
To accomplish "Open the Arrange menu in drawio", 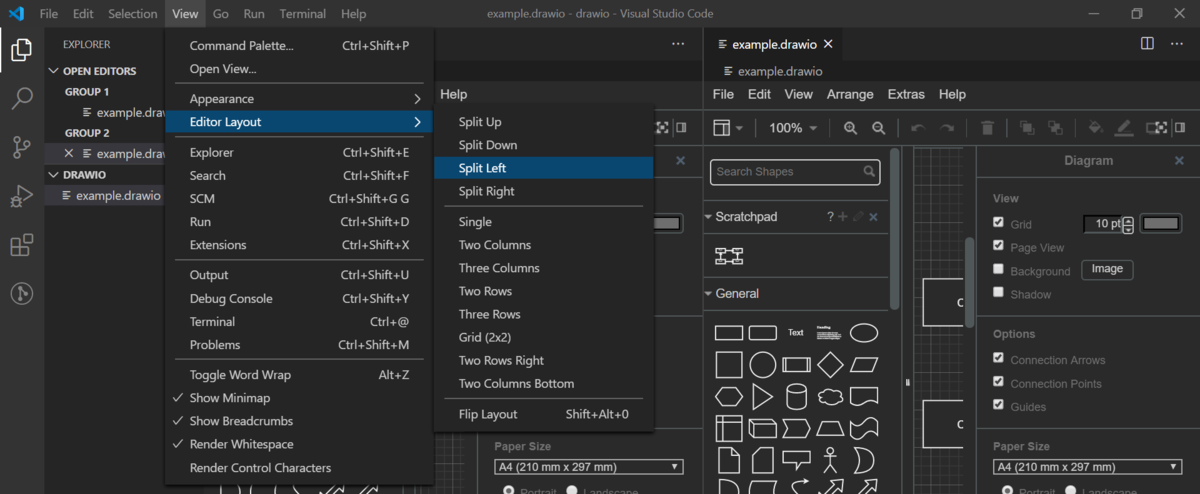I will pyautogui.click(x=850, y=94).
